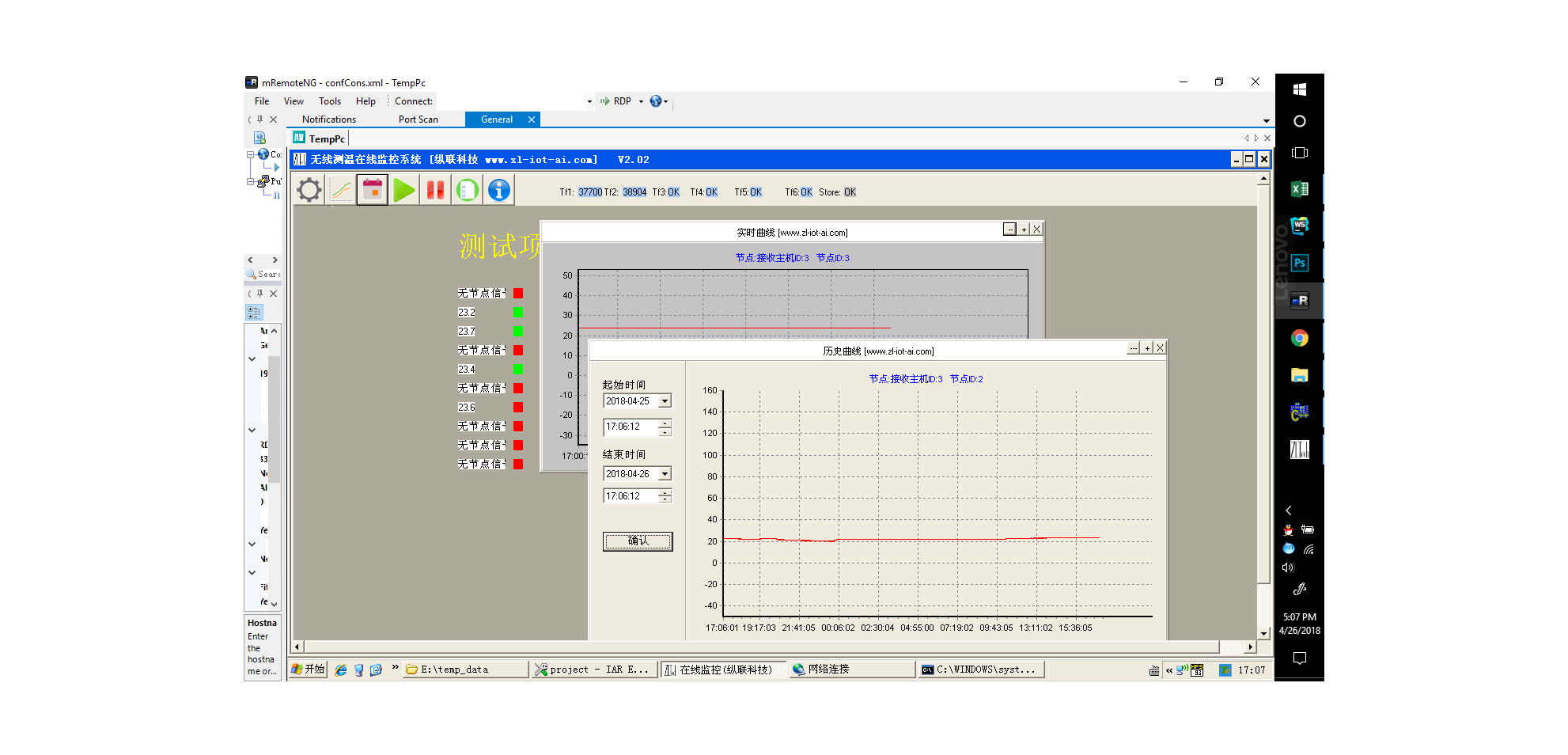Collapse the PuTTY sessions tree node
The height and width of the screenshot is (755, 1568).
250,182
